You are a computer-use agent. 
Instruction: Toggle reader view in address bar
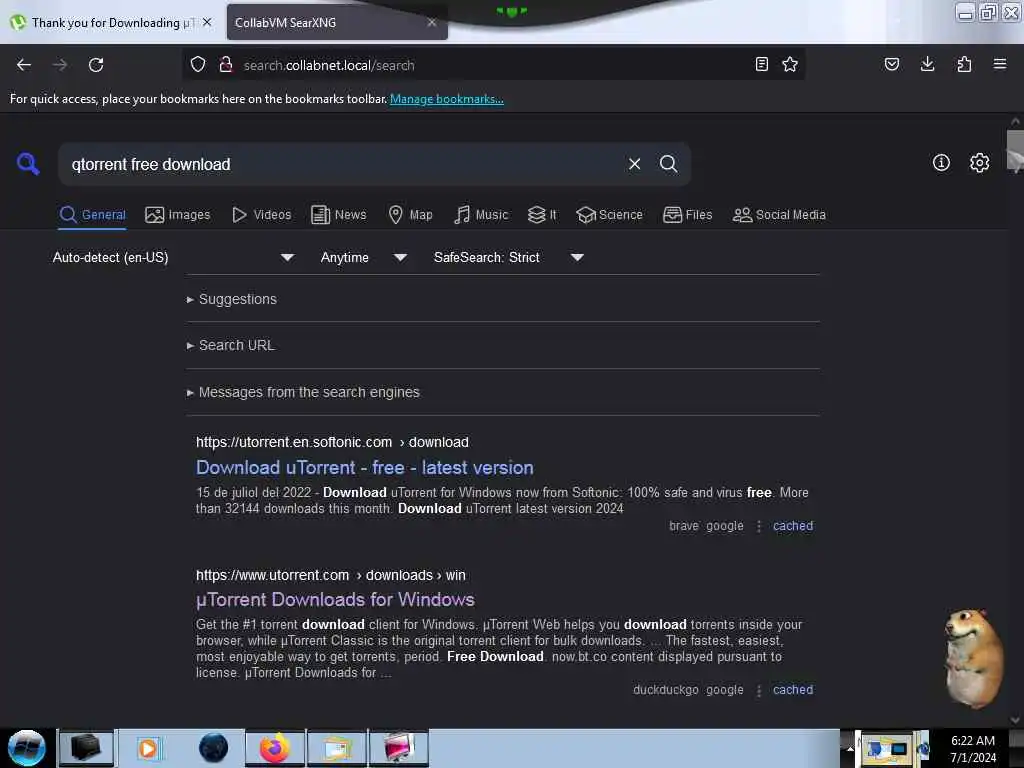coord(761,64)
